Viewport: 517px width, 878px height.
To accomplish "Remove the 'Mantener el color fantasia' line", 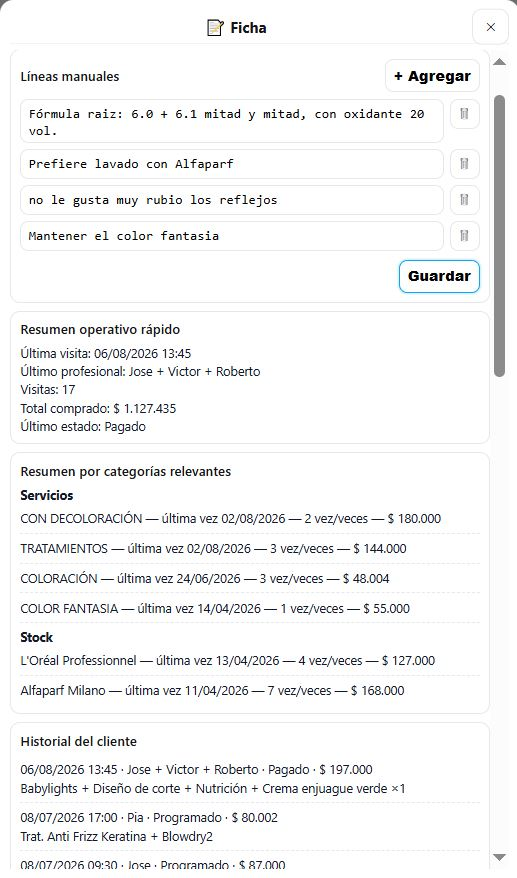I will point(464,236).
